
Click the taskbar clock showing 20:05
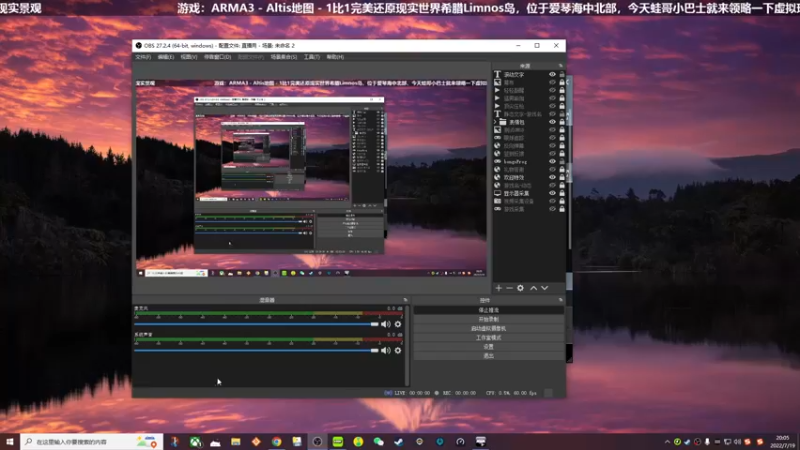[x=783, y=442]
